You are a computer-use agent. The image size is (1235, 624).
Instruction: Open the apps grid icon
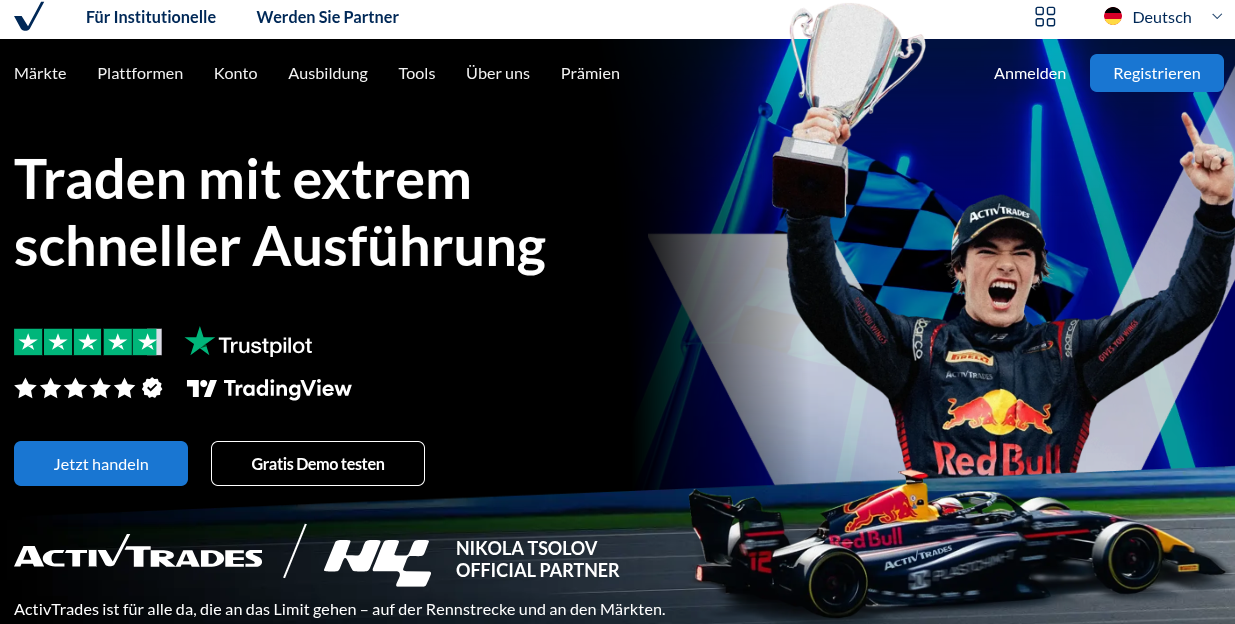click(x=1045, y=16)
